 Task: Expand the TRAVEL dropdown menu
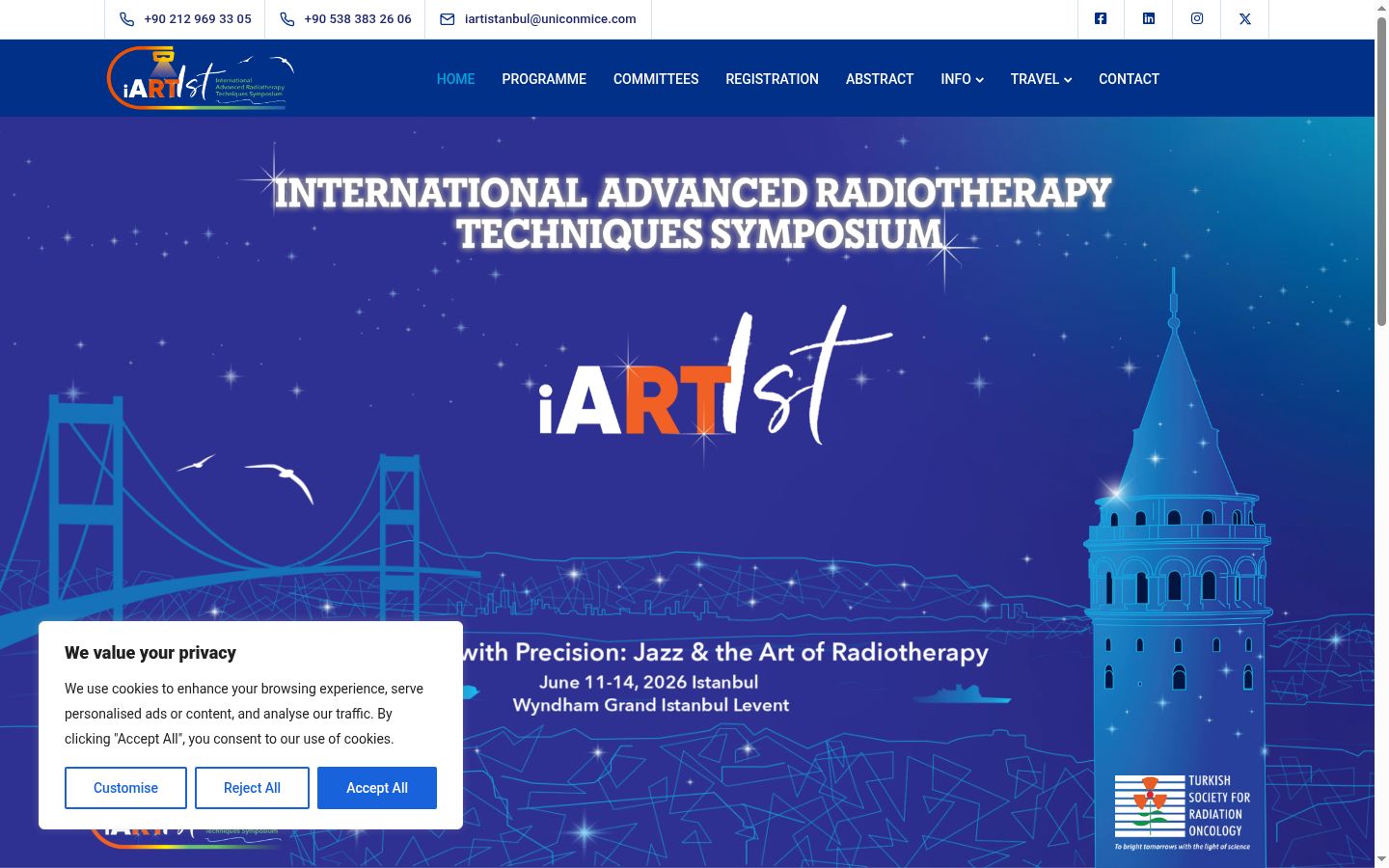tap(1041, 79)
